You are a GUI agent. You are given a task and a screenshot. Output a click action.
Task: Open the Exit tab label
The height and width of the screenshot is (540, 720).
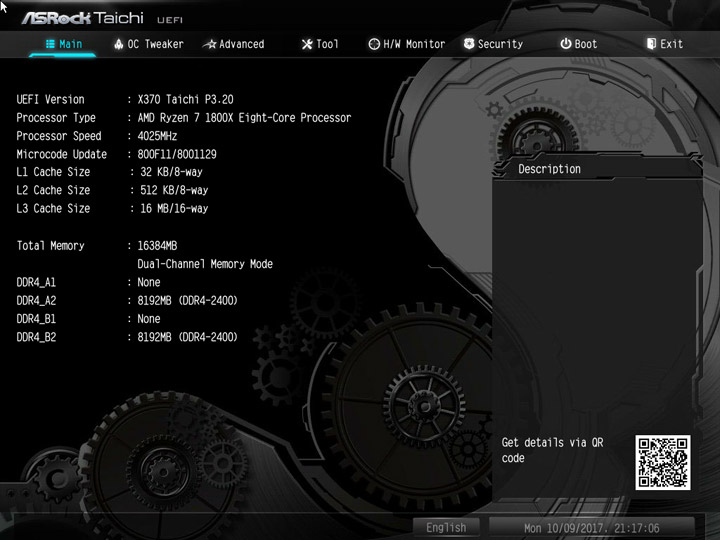(x=671, y=44)
